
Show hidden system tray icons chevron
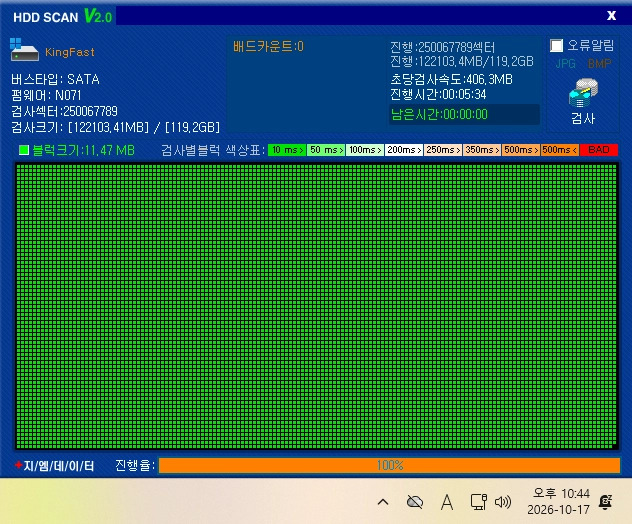pyautogui.click(x=383, y=502)
